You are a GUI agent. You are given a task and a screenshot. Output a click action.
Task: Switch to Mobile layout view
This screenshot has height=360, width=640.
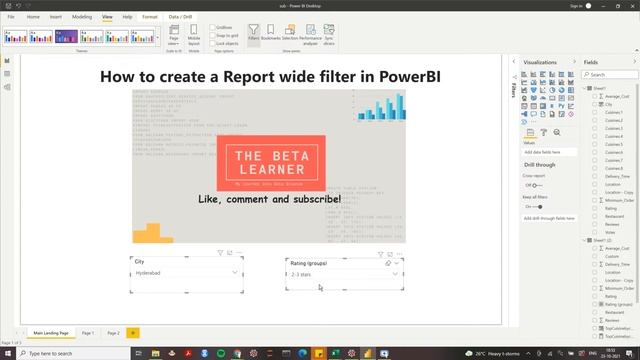[193, 35]
